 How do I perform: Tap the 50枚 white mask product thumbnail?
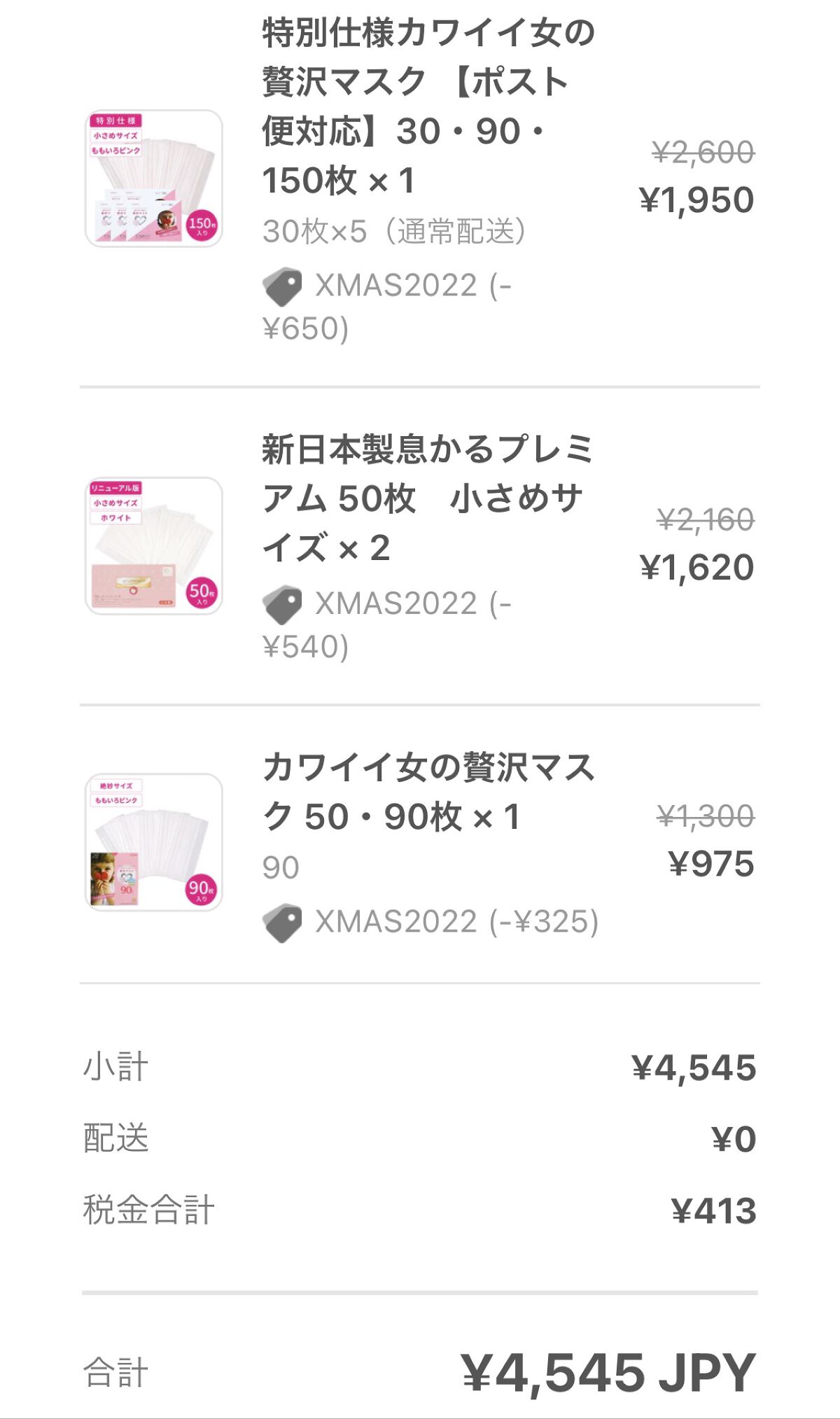[154, 546]
